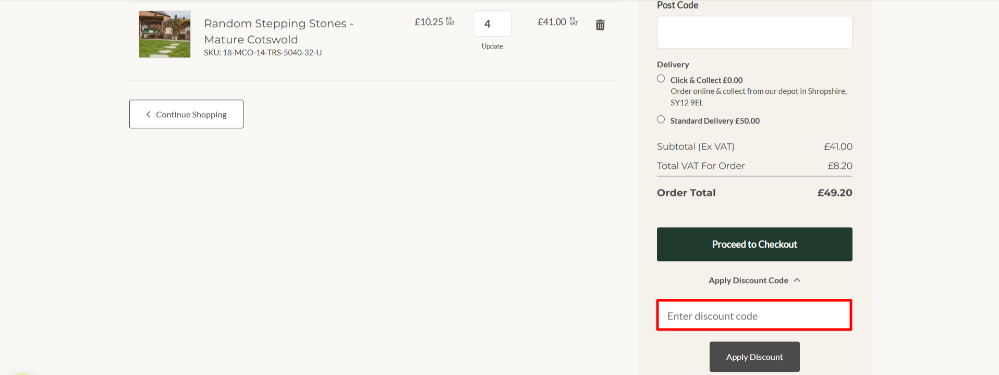
Task: Click the Subtotal (Ex VAT) label
Action: point(696,146)
